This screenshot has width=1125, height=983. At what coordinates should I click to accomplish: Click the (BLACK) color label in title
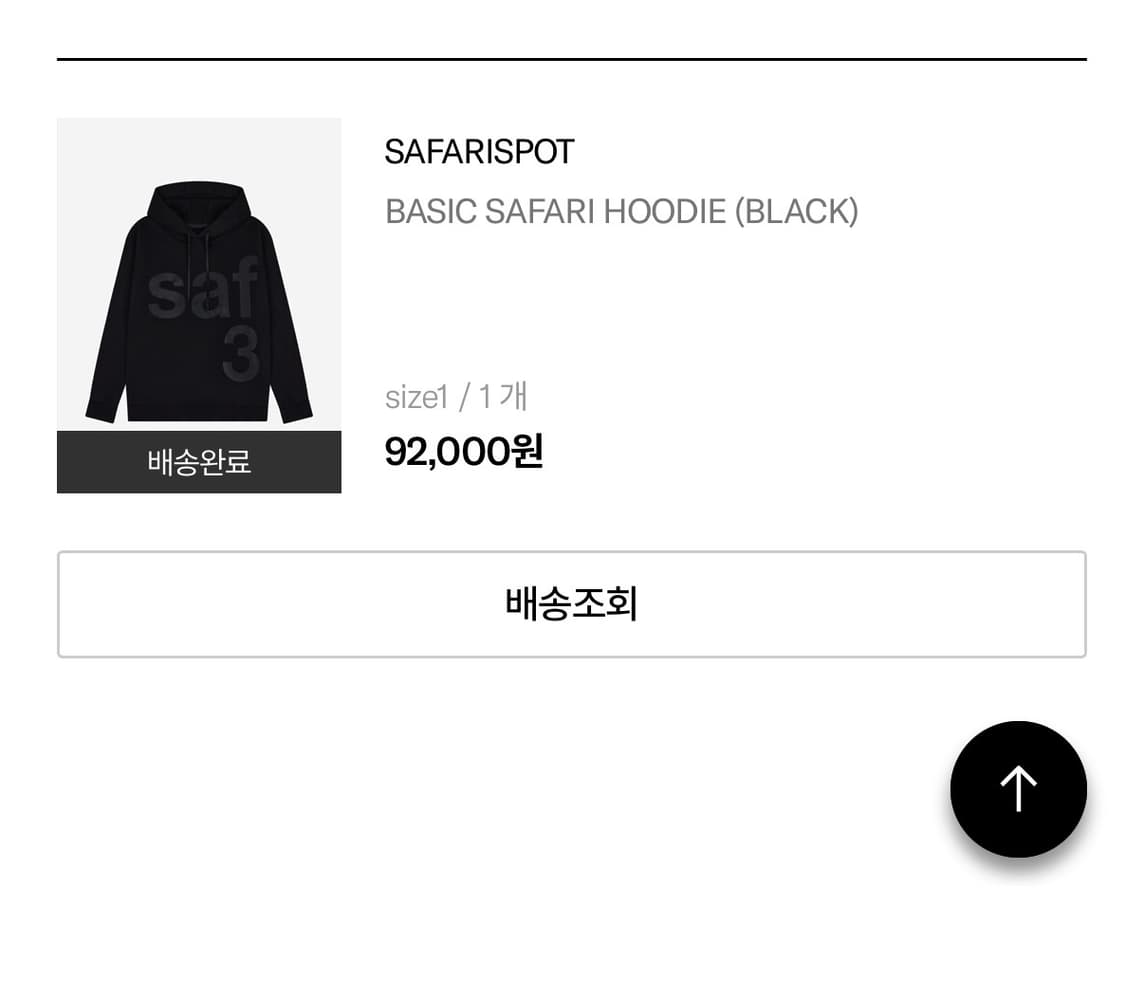(796, 212)
